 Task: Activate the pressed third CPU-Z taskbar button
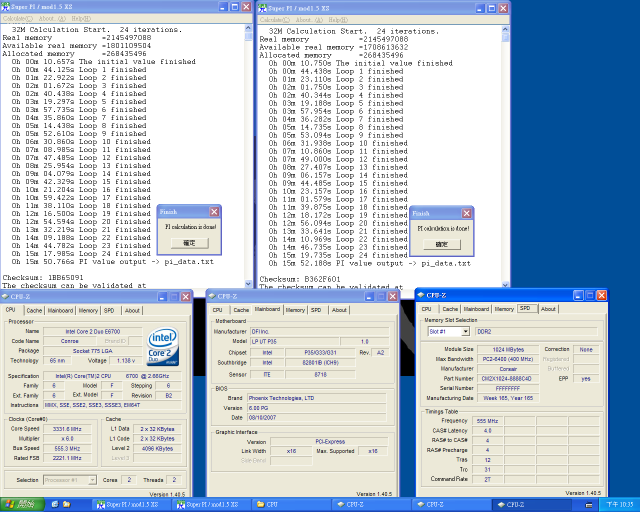(x=531, y=505)
